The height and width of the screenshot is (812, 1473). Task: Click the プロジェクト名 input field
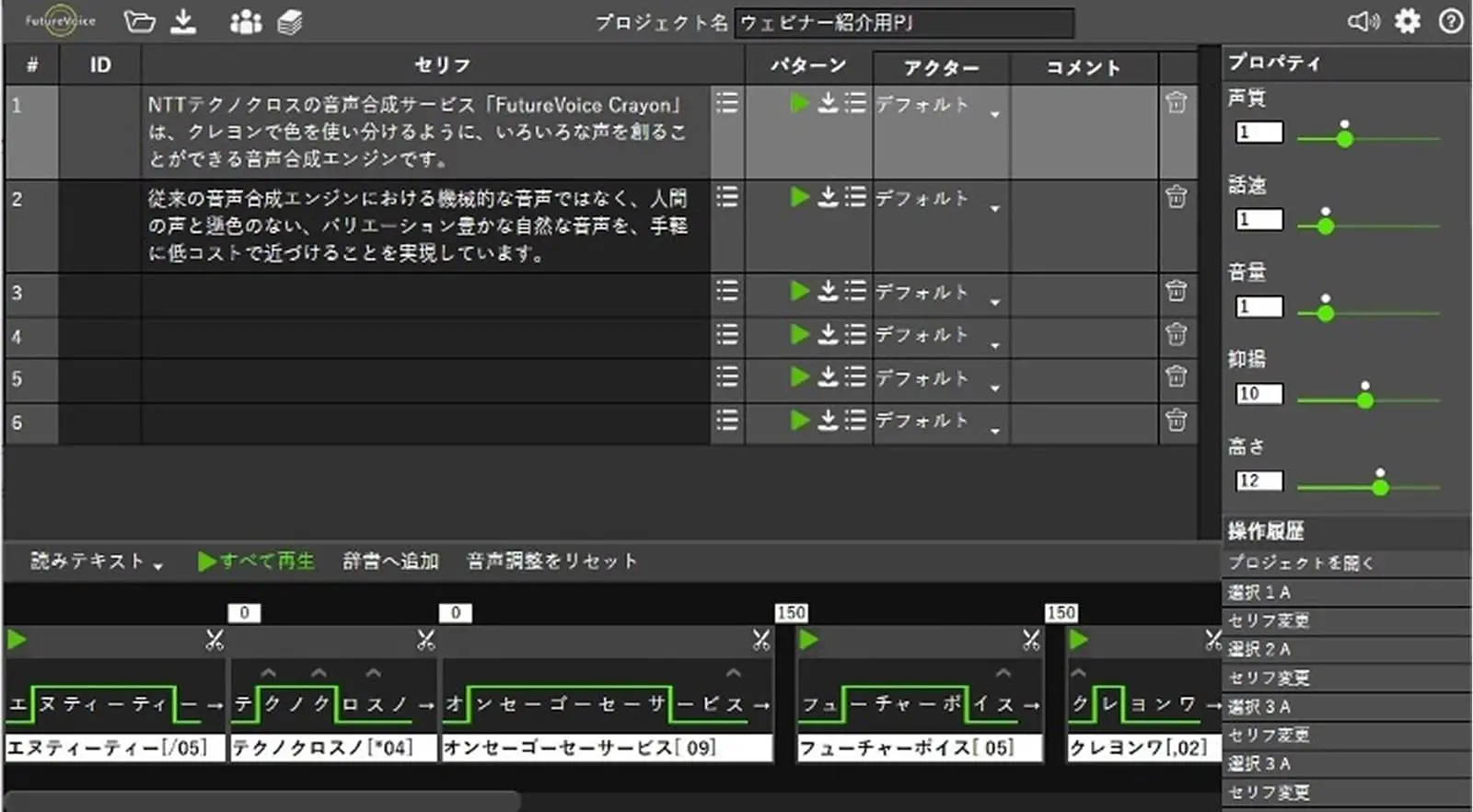tap(904, 22)
